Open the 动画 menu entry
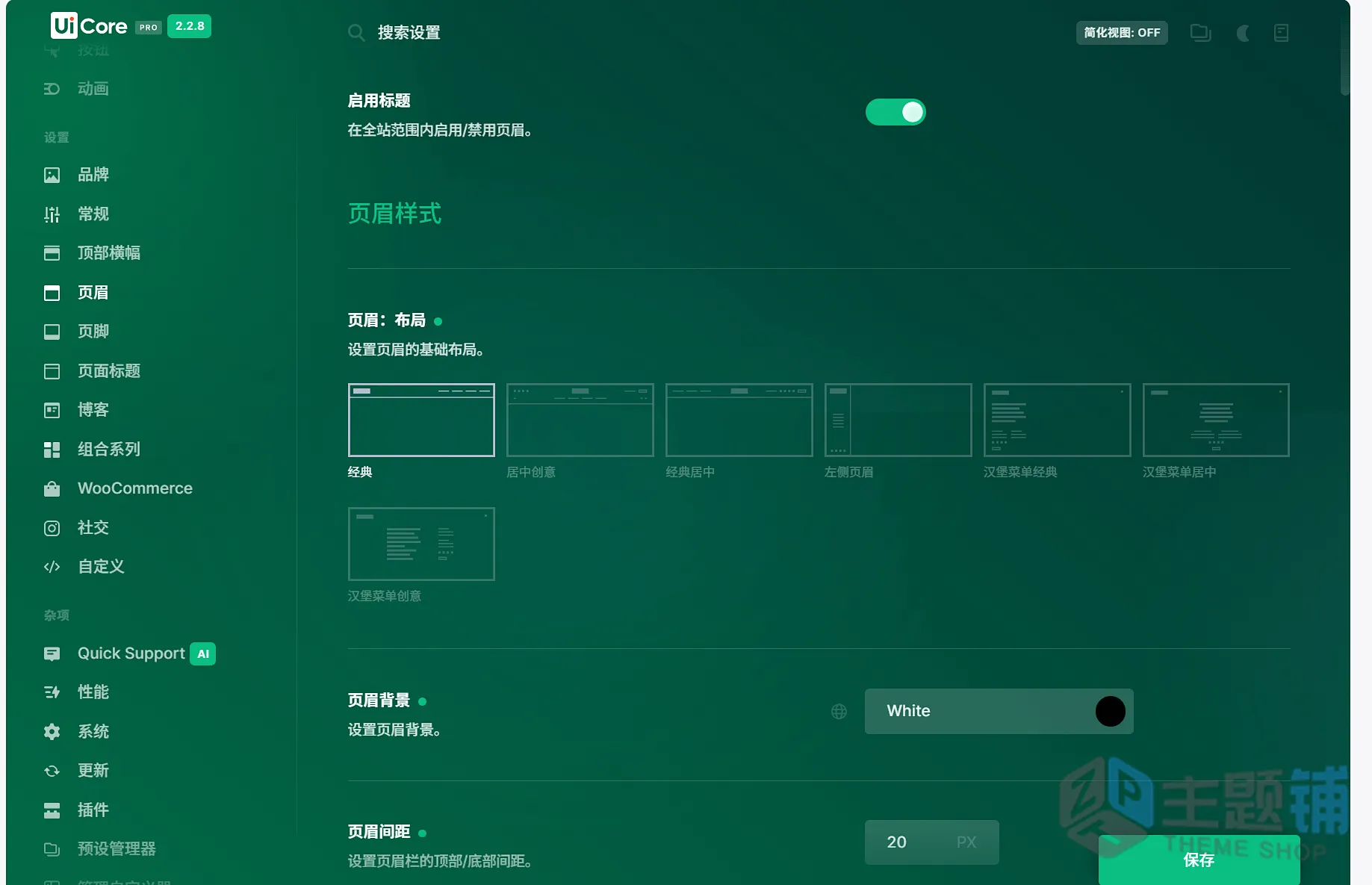 click(93, 89)
